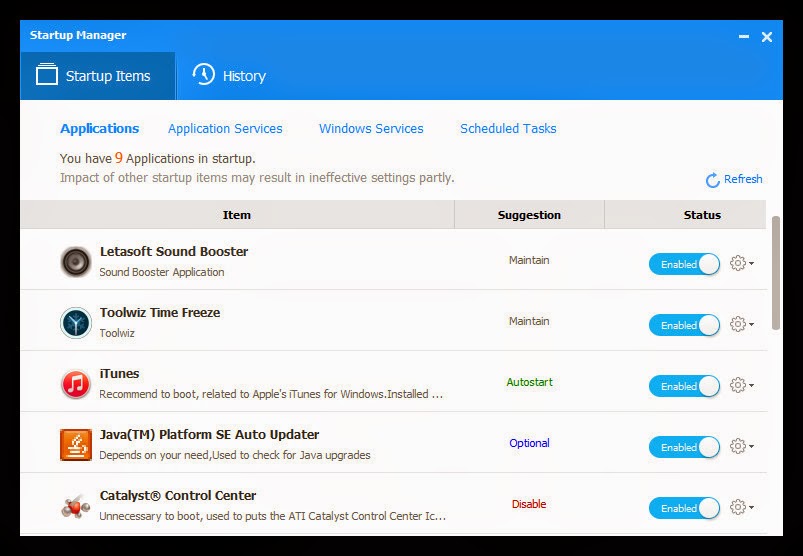Click the Letasoft Sound Booster speaker icon
The height and width of the screenshot is (556, 803).
pos(76,262)
